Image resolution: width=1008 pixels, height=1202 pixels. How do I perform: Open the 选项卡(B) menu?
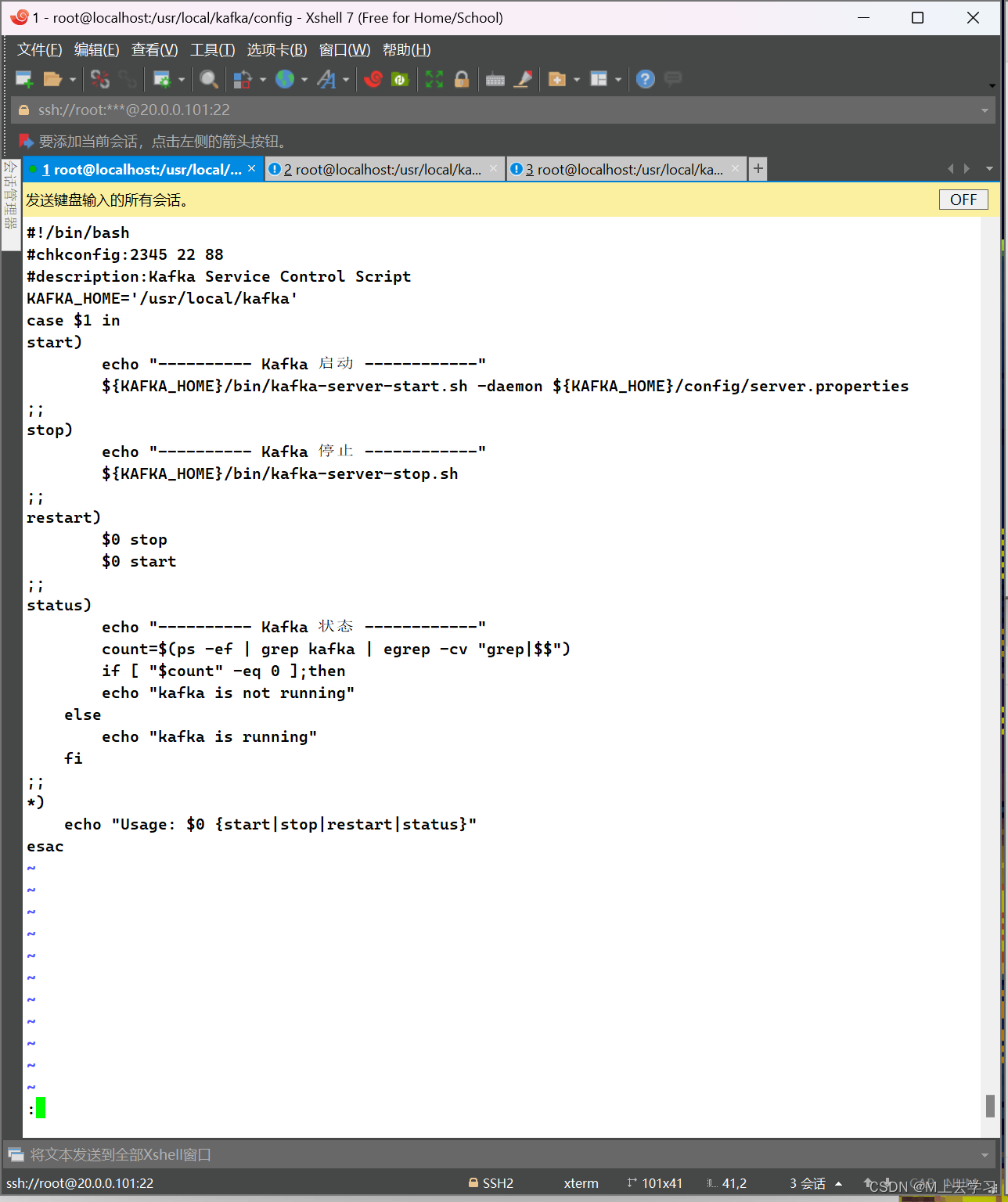coord(277,50)
